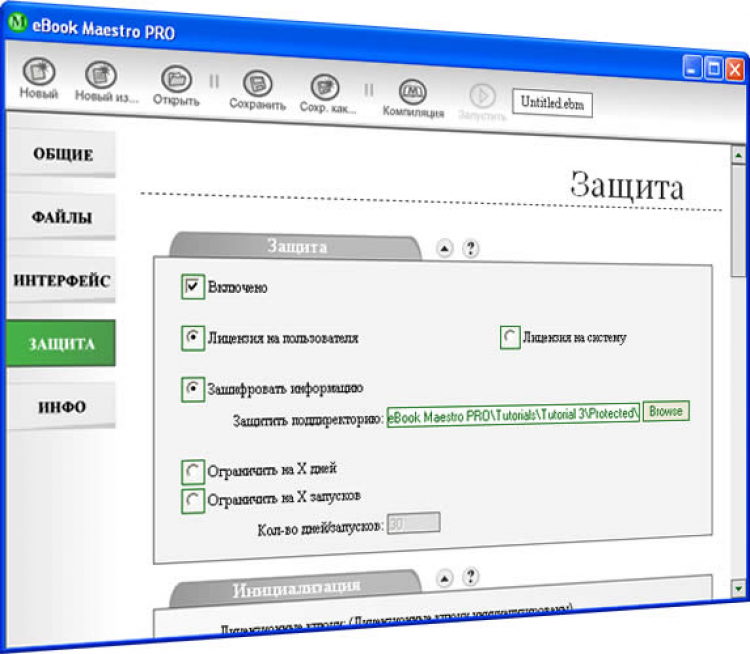Select Зашифровать информацию radio option
Image resolution: width=750 pixels, height=654 pixels.
coord(193,389)
